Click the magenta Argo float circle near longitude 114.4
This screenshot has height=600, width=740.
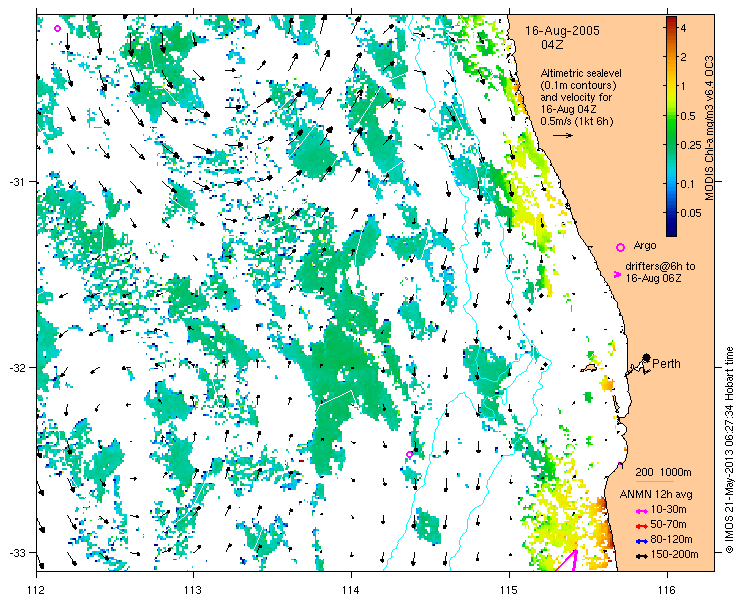coord(410,455)
